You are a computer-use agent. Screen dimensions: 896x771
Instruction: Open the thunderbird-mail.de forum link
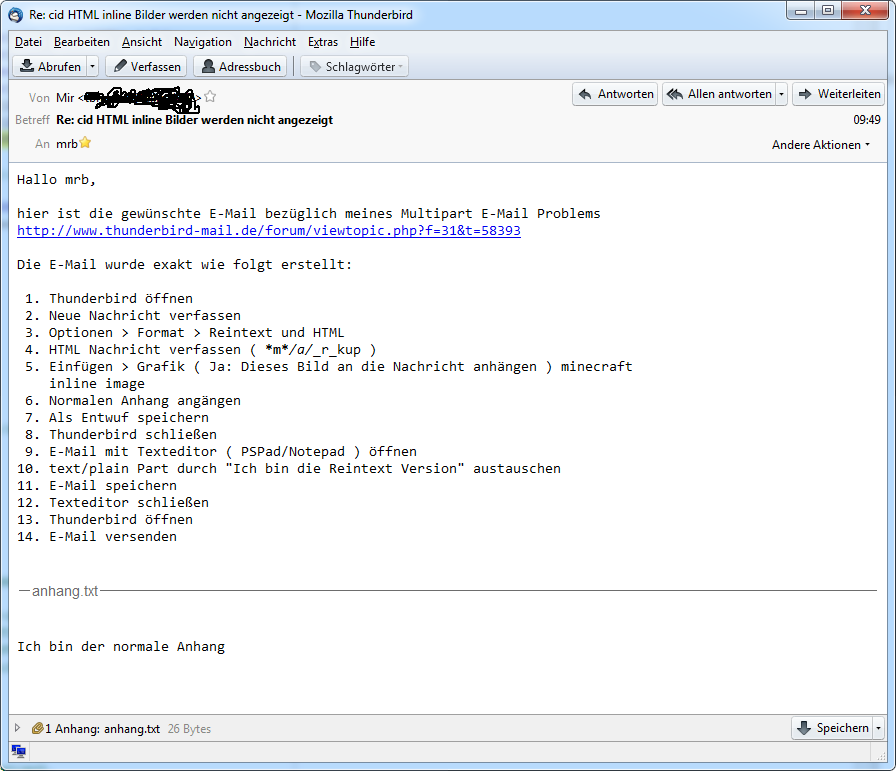269,230
